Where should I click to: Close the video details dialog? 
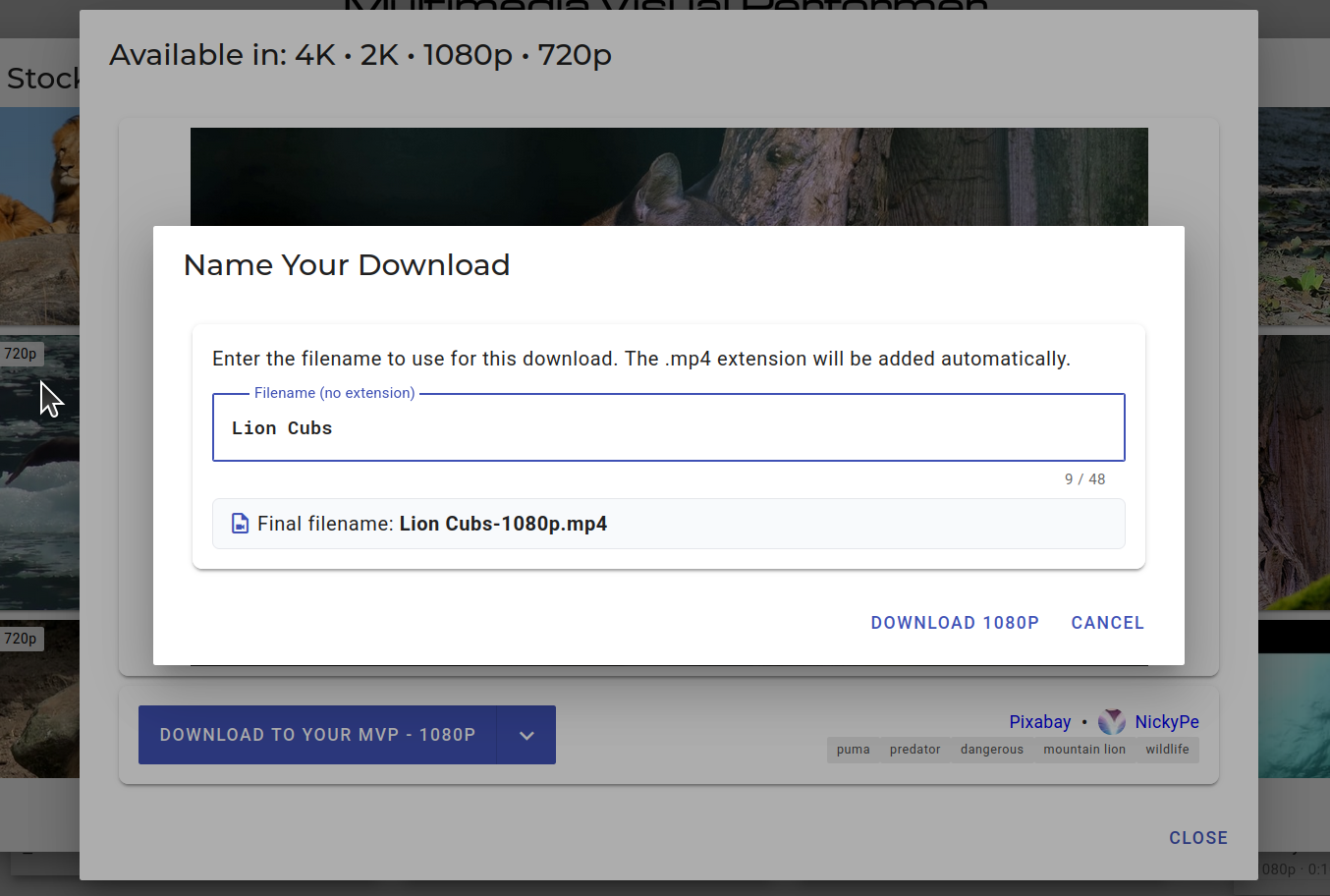1197,838
